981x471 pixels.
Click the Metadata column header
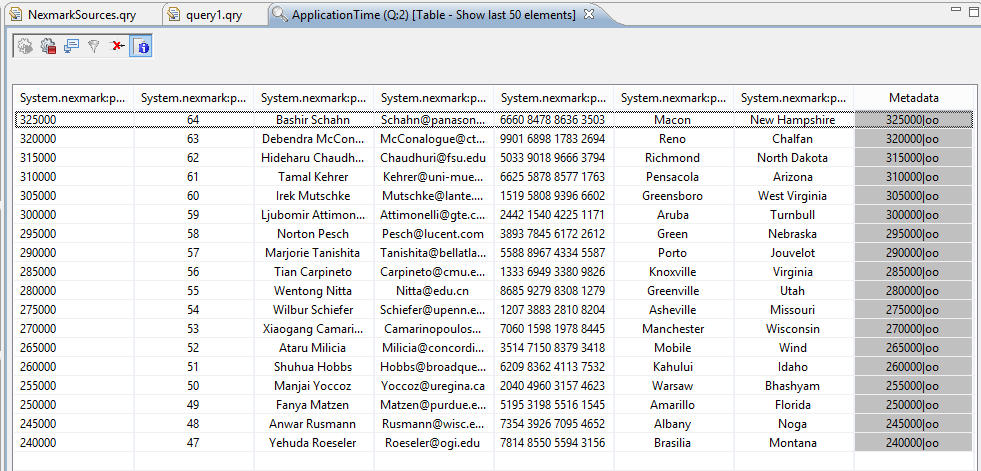[913, 98]
